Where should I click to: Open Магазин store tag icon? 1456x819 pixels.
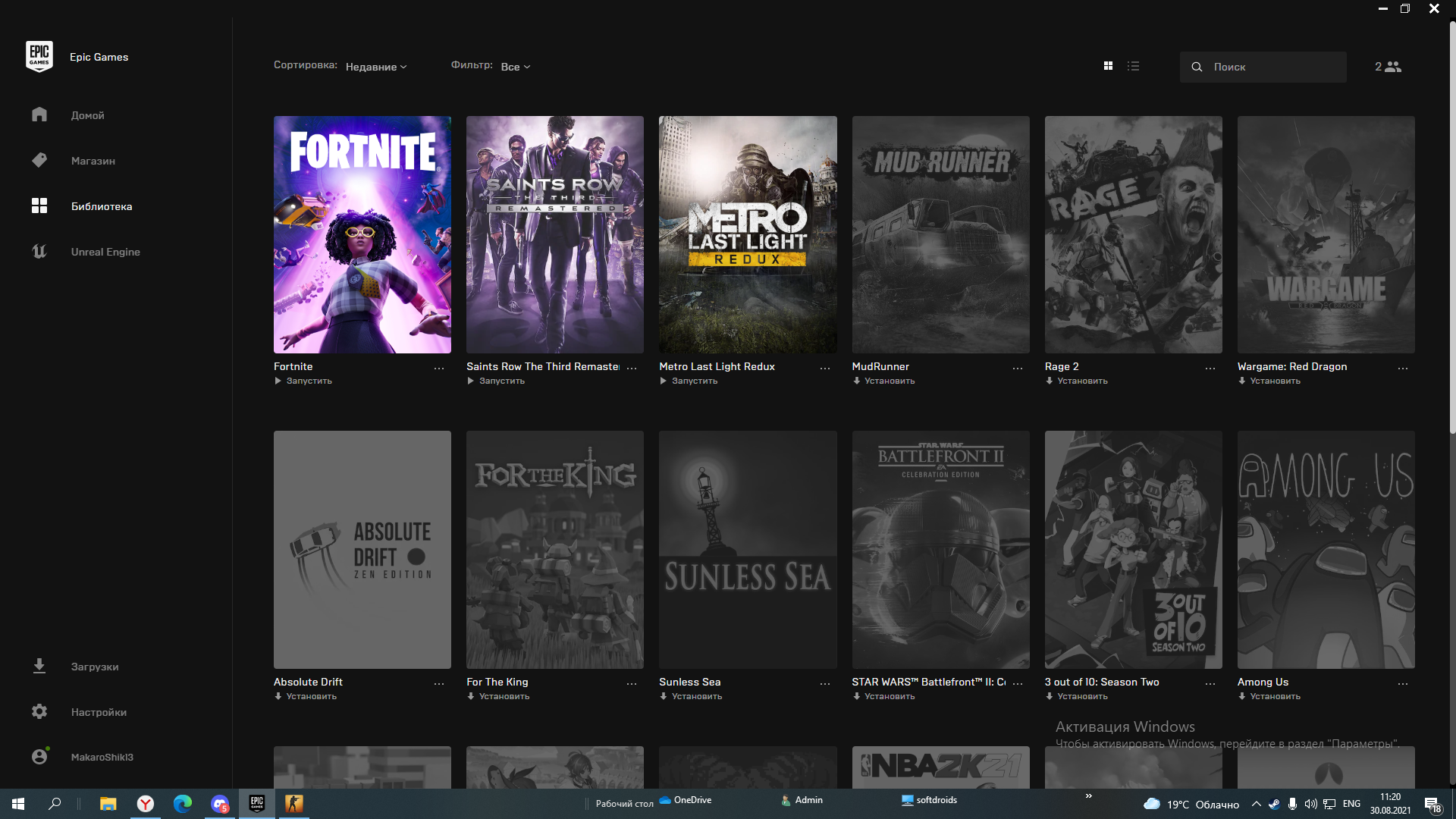click(39, 160)
